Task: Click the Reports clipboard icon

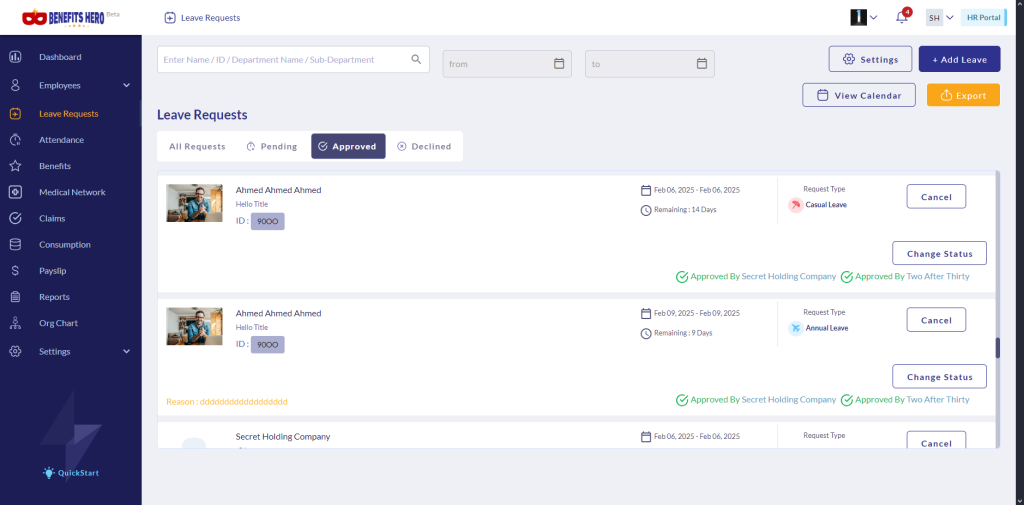Action: pos(16,297)
